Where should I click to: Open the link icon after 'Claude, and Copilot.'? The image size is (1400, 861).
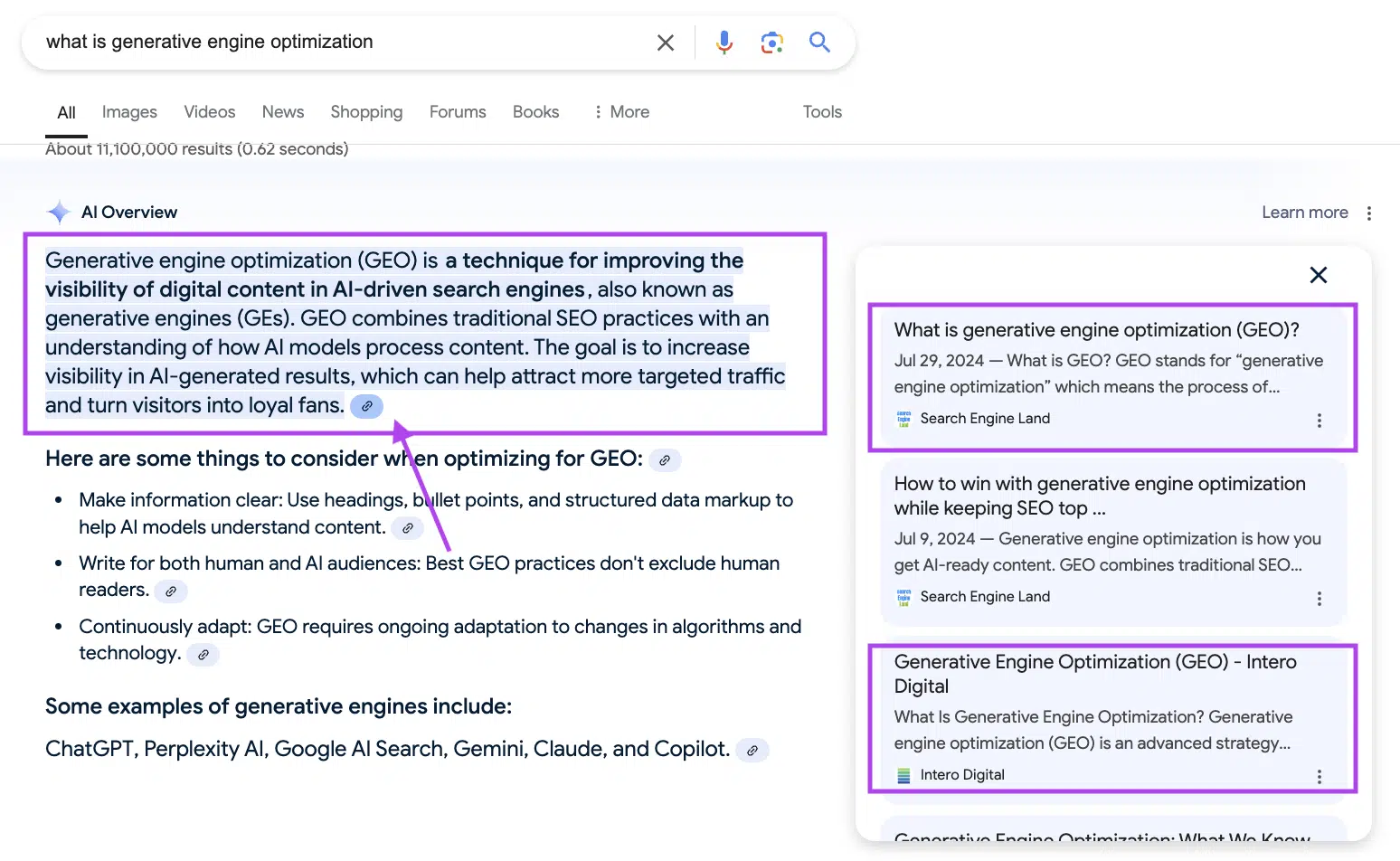click(752, 751)
